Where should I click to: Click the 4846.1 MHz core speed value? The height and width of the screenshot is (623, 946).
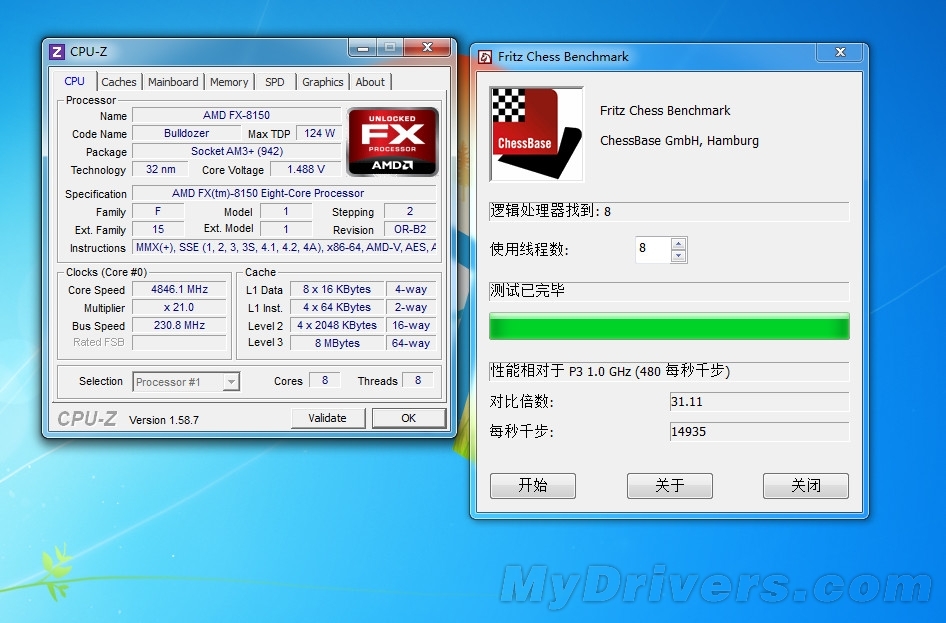click(x=179, y=289)
